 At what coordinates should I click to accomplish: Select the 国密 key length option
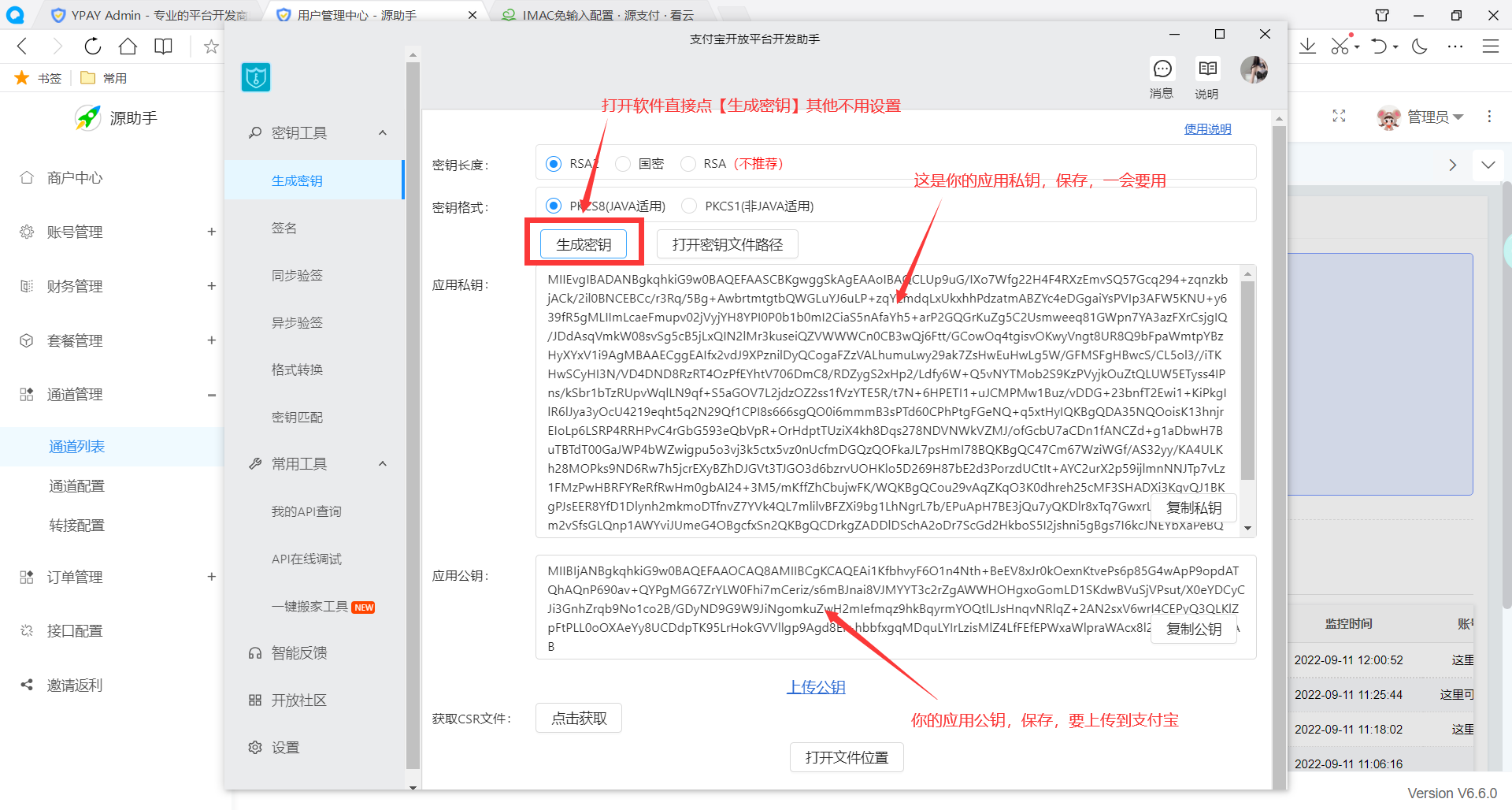point(623,163)
